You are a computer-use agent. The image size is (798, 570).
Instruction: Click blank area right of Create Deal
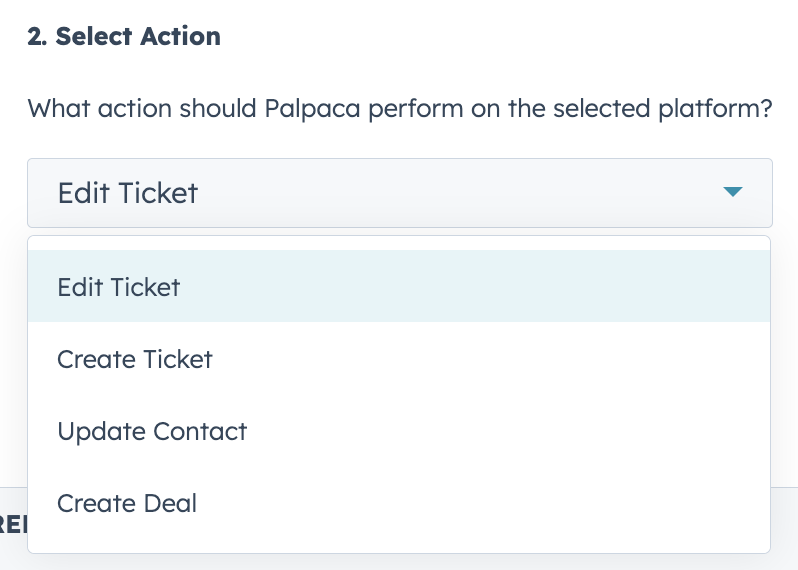tap(500, 503)
